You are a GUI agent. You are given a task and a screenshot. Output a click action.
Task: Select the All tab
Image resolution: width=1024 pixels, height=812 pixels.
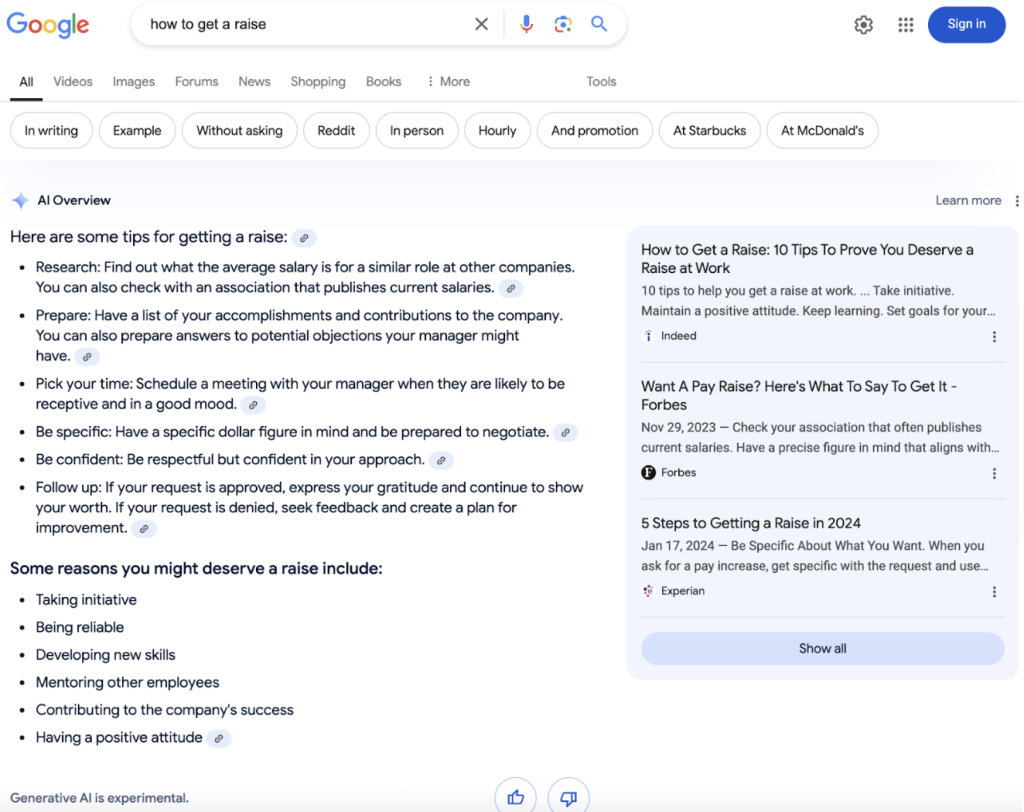click(x=26, y=82)
